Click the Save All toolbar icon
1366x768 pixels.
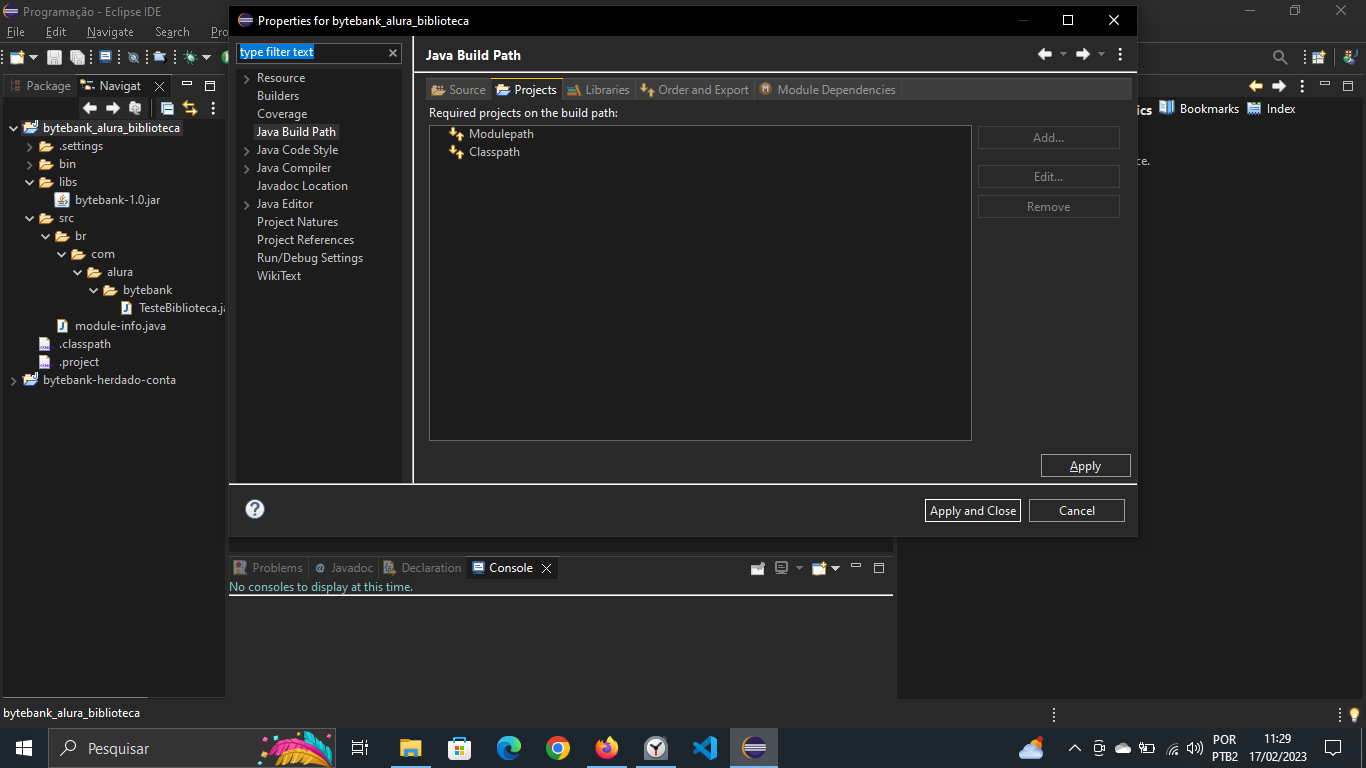click(77, 57)
